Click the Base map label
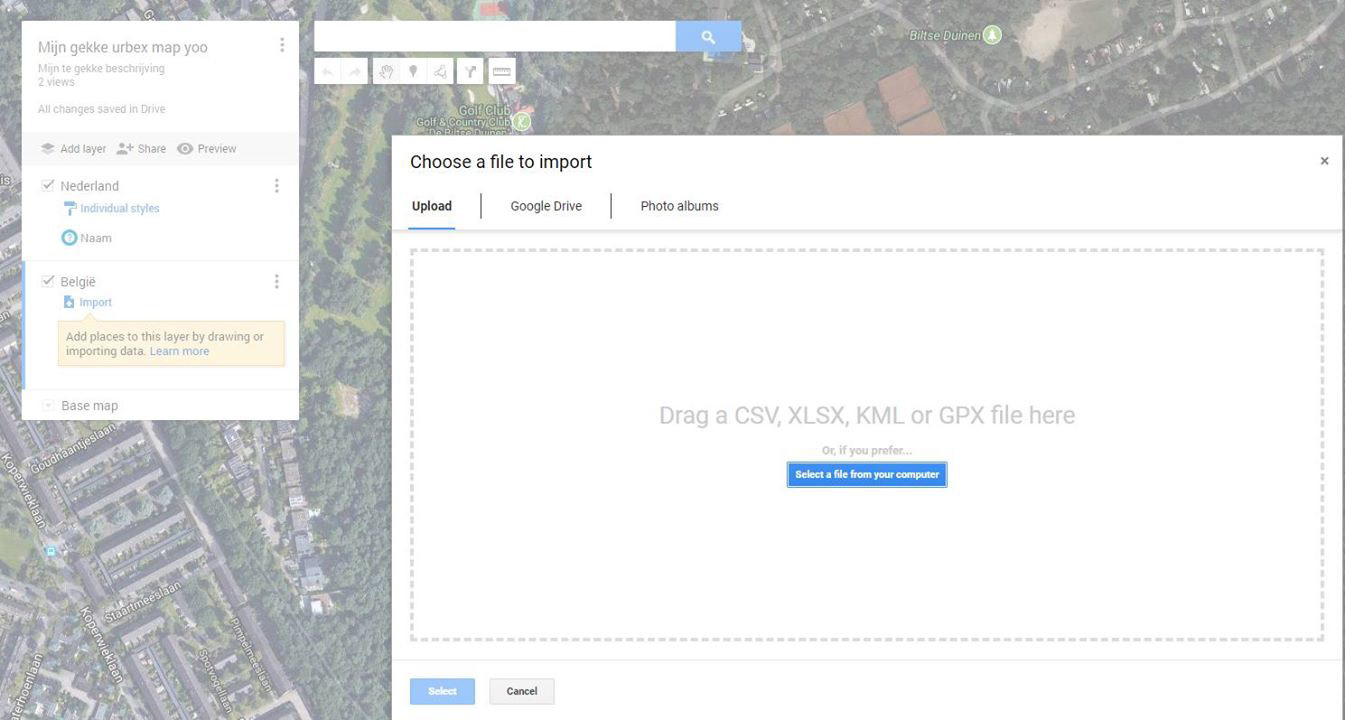 tap(90, 406)
